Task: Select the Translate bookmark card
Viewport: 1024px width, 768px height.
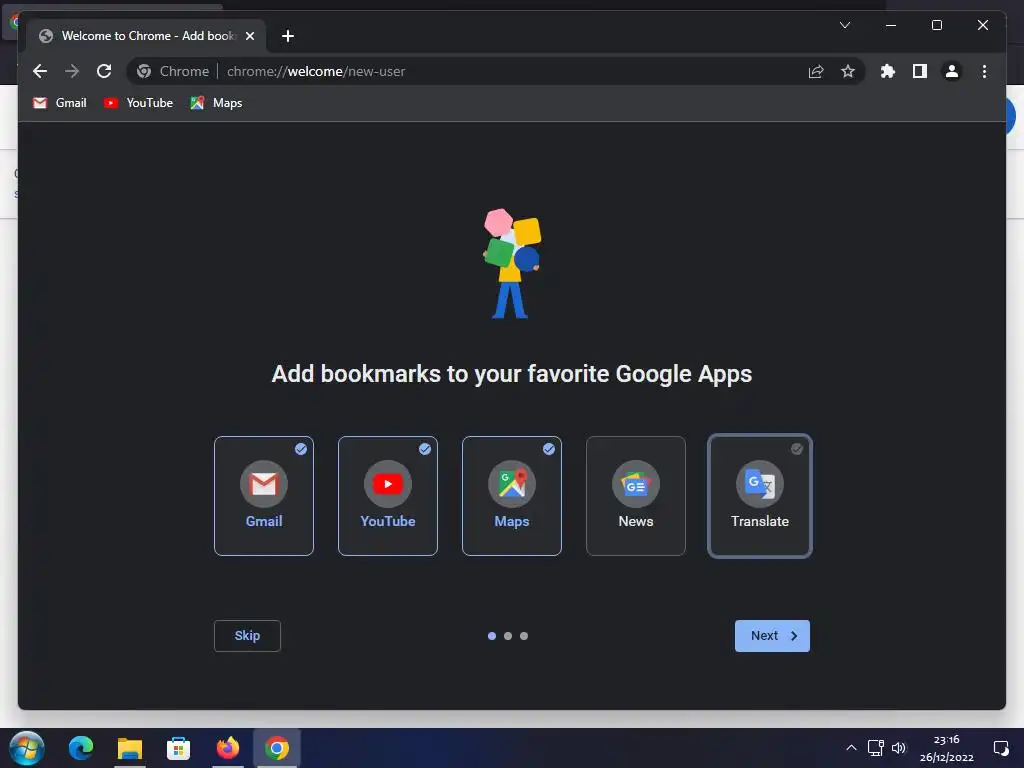Action: coord(760,496)
